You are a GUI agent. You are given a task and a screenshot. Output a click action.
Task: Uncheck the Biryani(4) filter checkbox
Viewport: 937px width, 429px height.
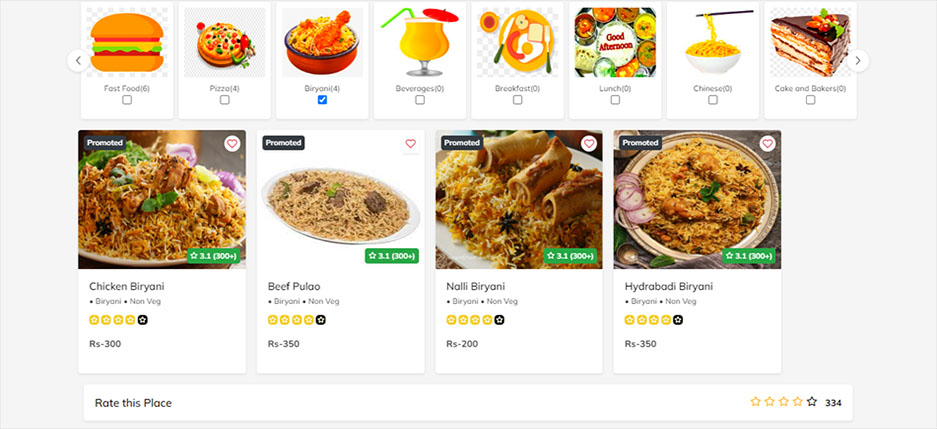point(322,100)
